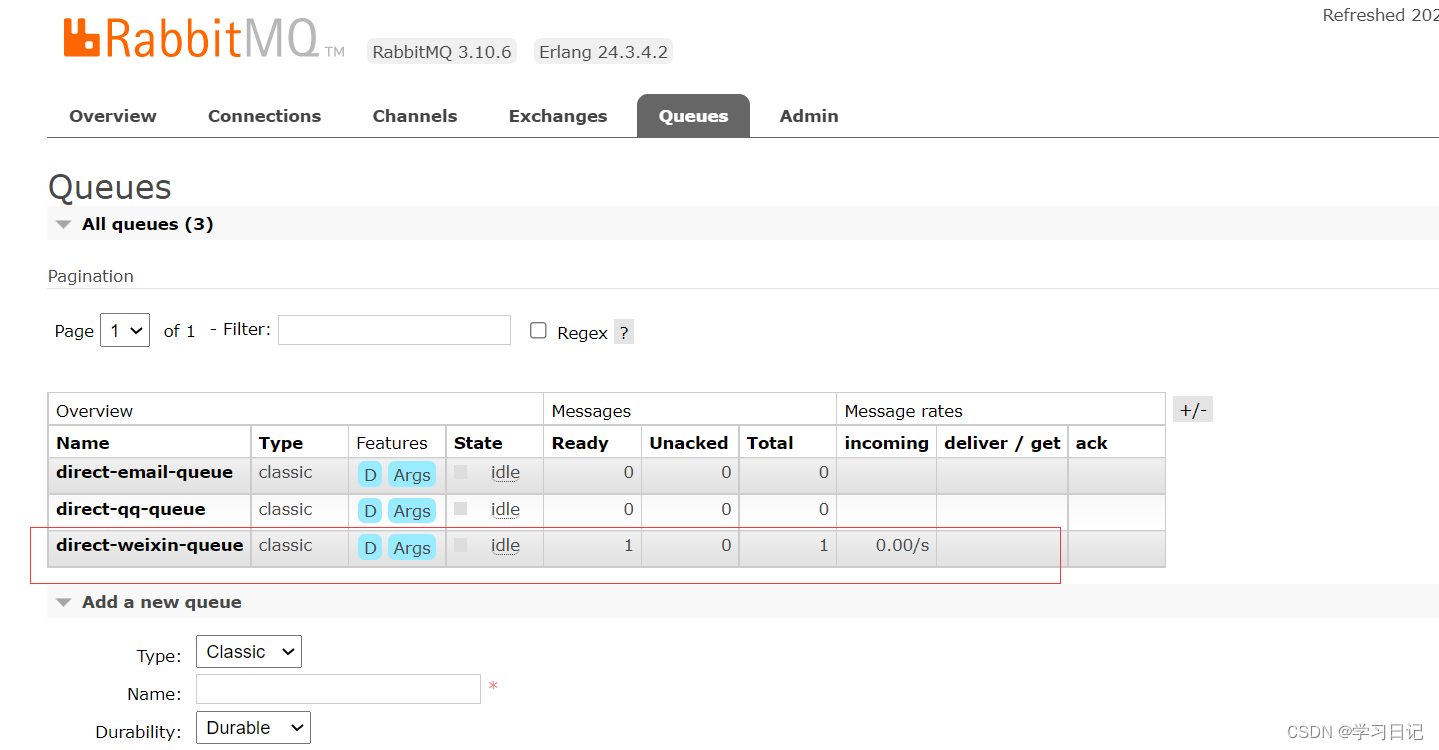Sort by ack rate column
Image resolution: width=1439 pixels, height=750 pixels.
(1092, 443)
